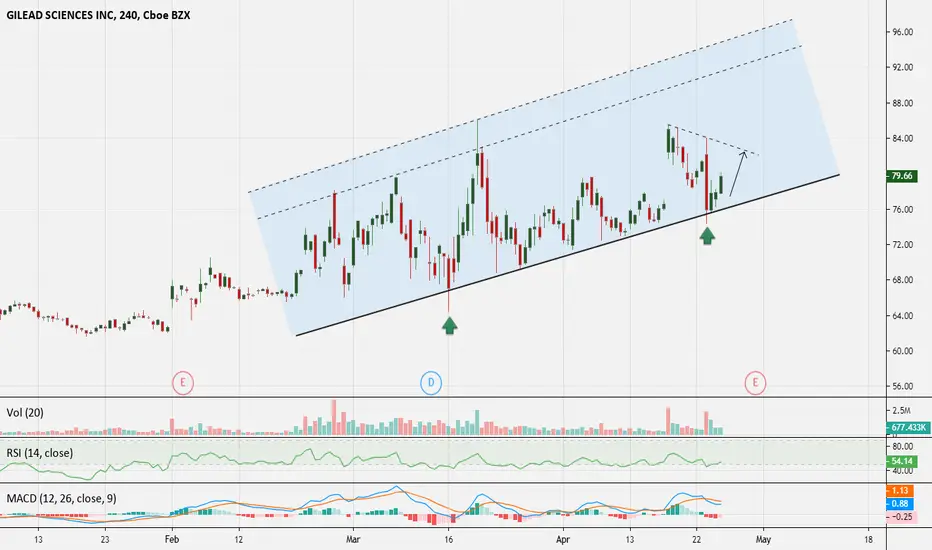Click the upcoming earnings E marker near May
The height and width of the screenshot is (550, 932).
click(x=755, y=383)
